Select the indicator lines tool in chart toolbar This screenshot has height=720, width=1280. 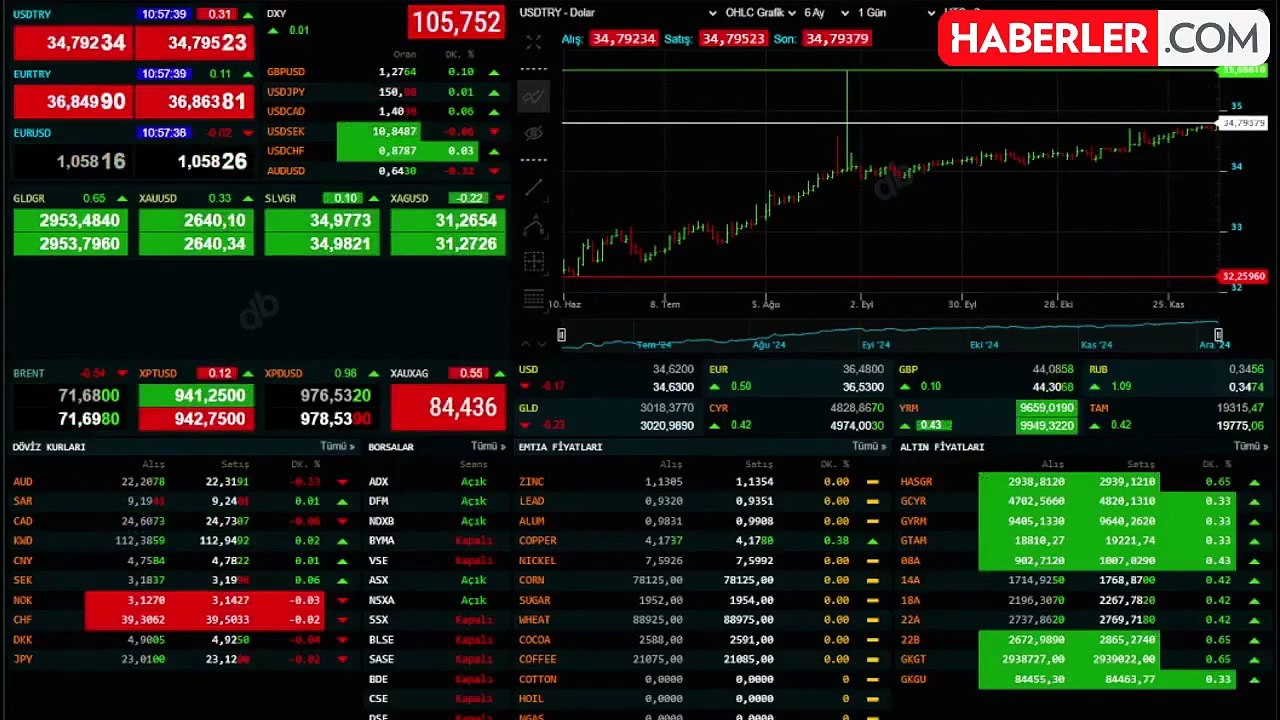coord(534,97)
